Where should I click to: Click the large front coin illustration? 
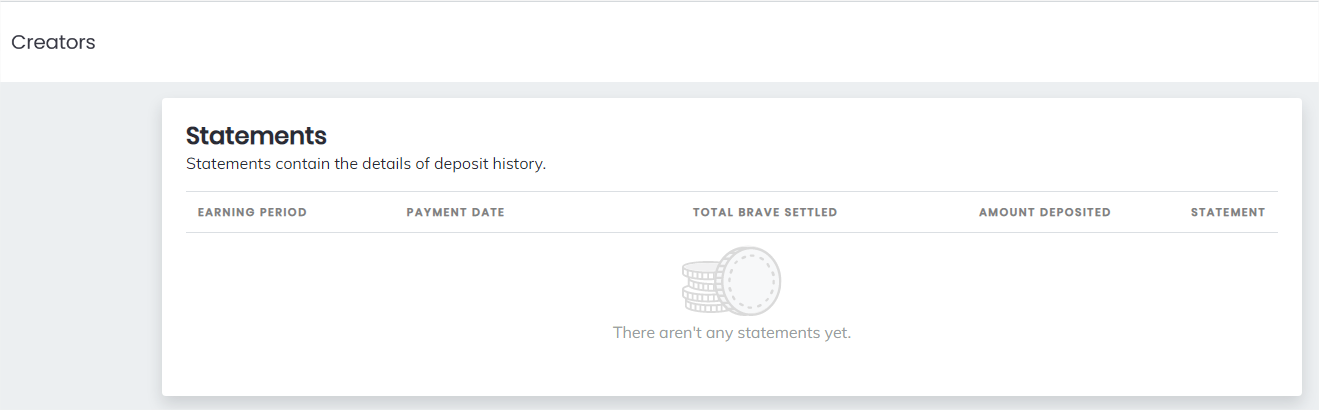749,281
